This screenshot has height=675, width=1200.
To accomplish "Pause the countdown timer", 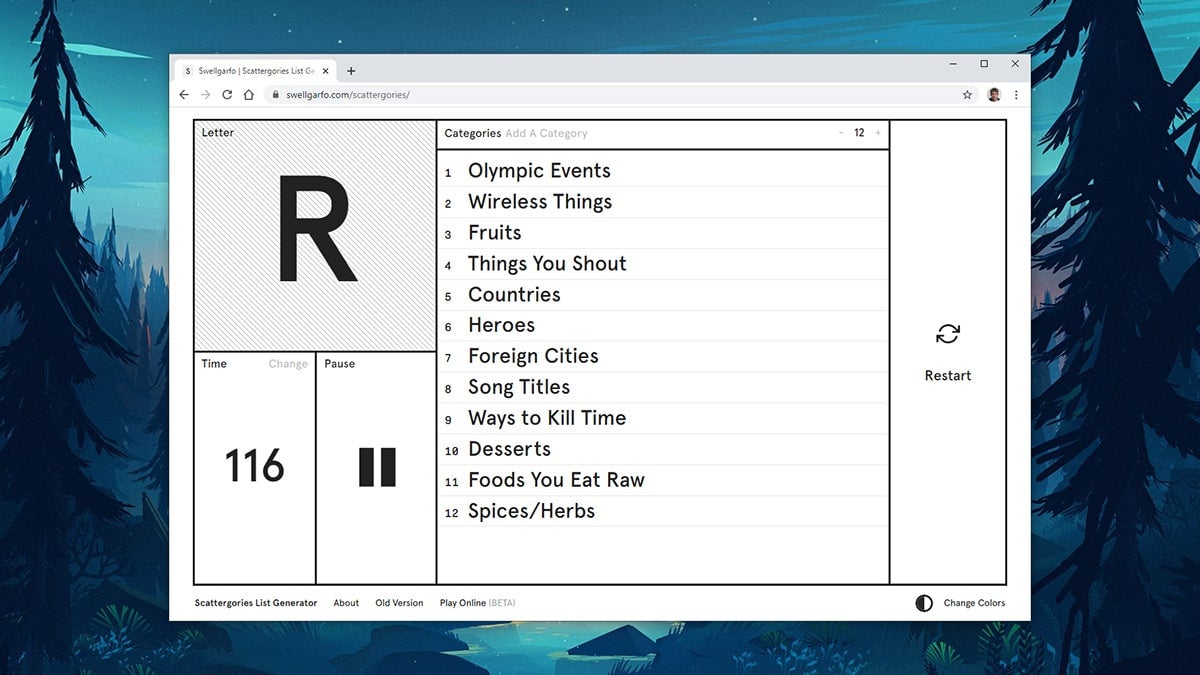I will click(377, 467).
